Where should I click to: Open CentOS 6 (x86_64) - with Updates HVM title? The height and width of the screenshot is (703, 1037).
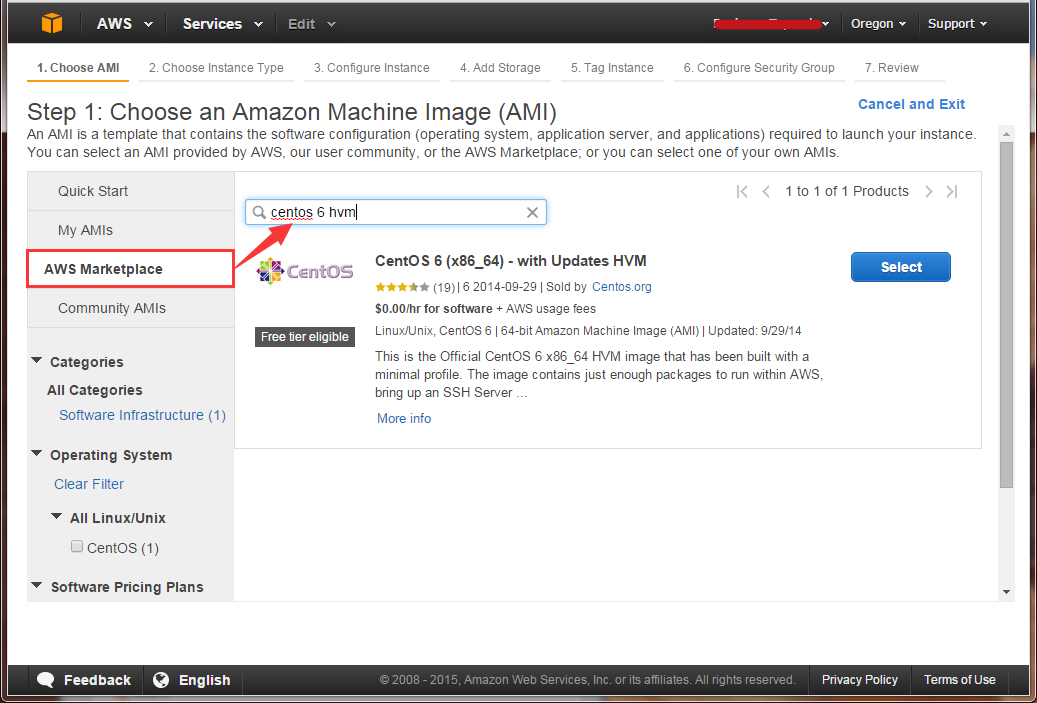(511, 261)
